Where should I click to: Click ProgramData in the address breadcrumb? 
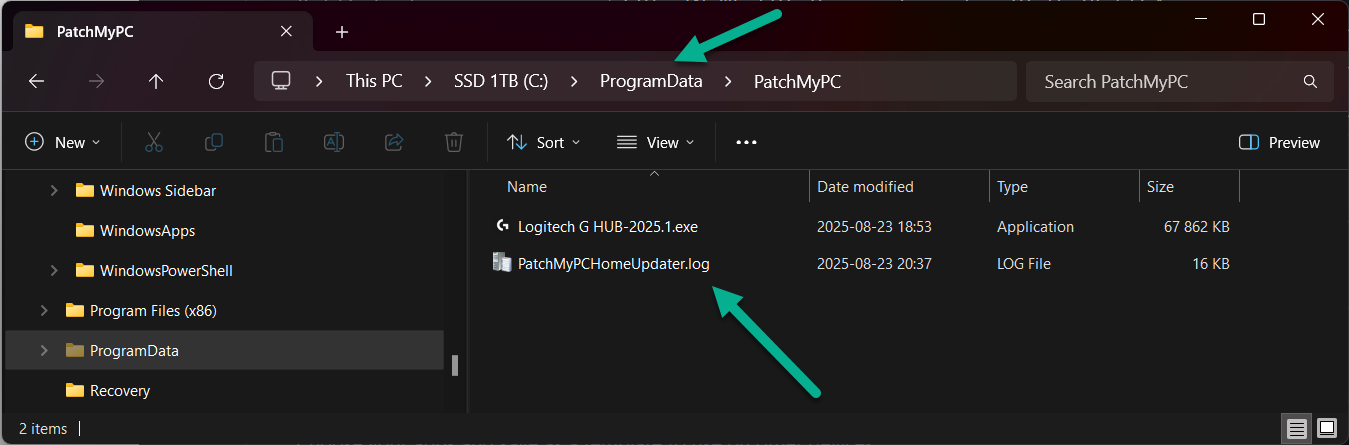(x=651, y=82)
